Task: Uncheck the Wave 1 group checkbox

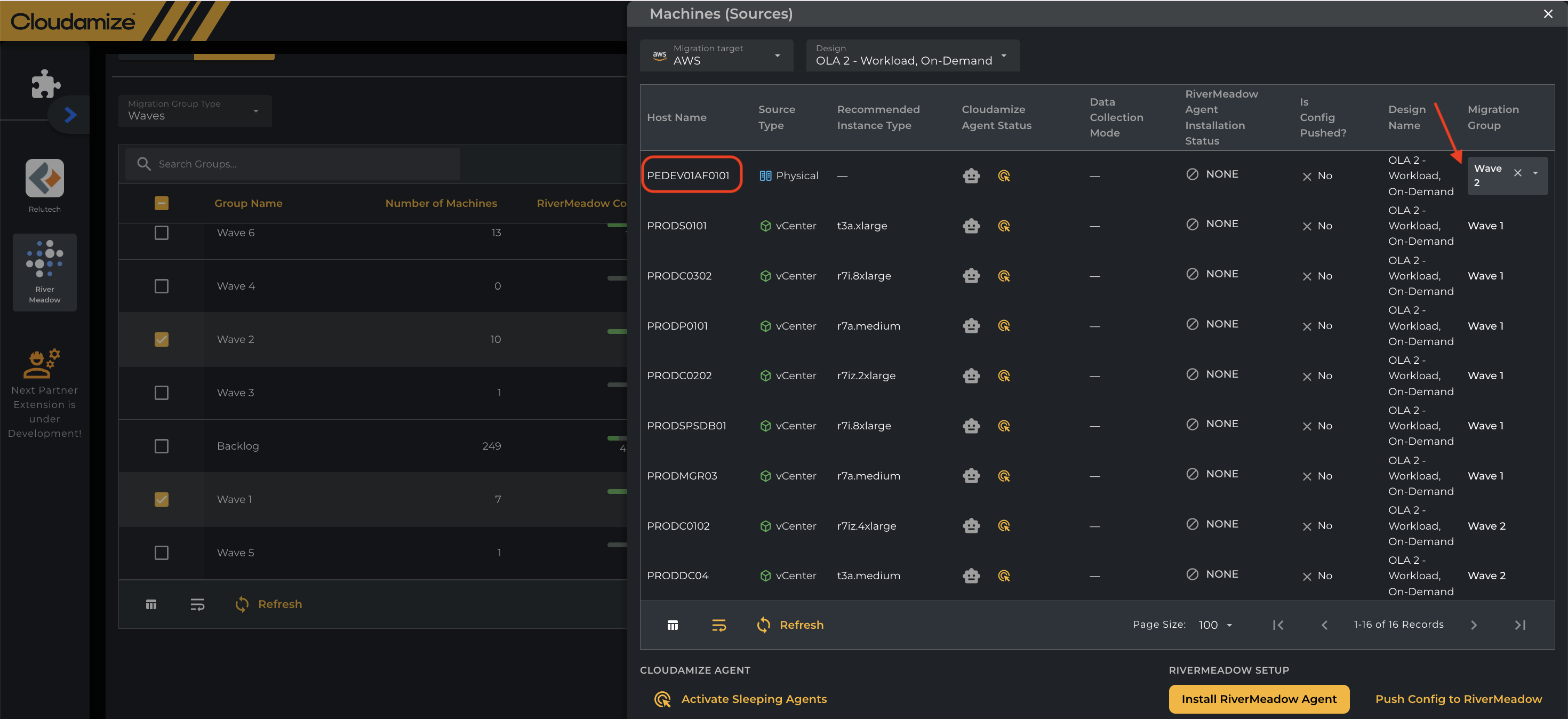Action: (161, 499)
